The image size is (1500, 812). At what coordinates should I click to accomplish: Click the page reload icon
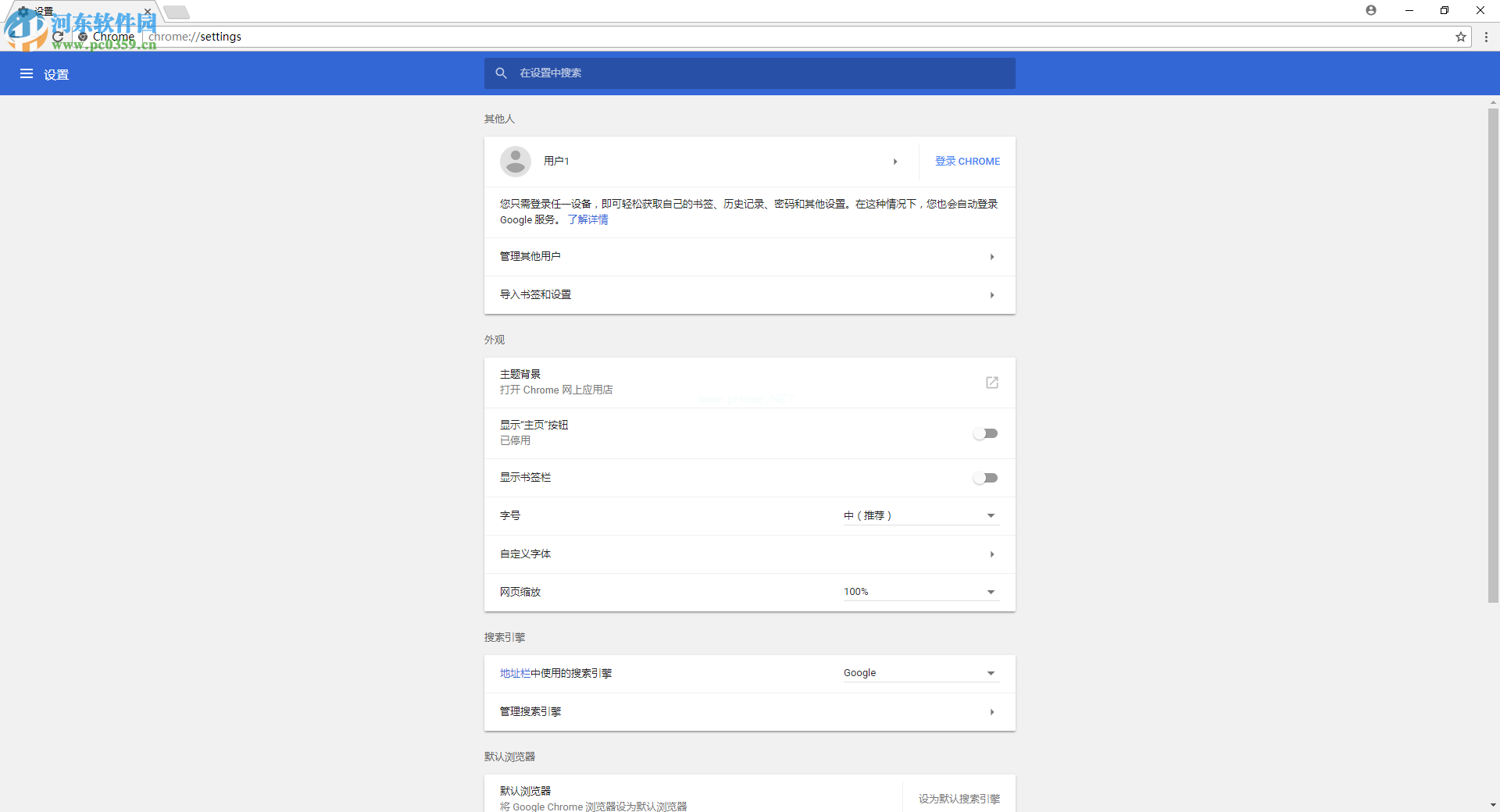[58, 37]
